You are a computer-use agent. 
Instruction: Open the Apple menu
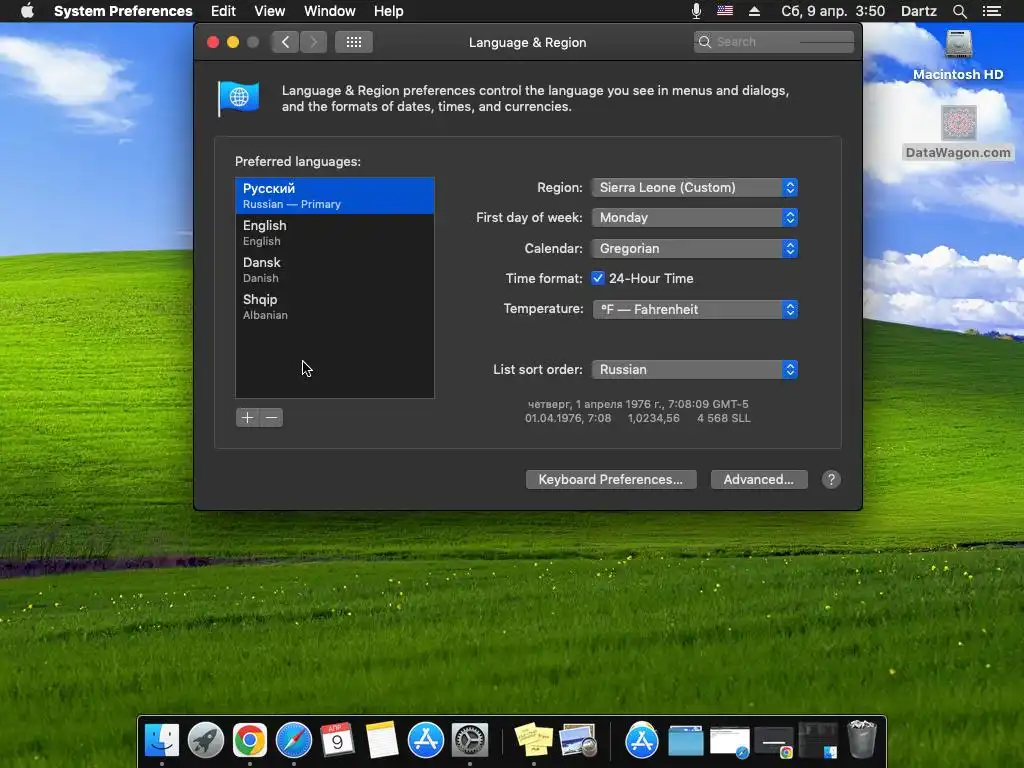coord(27,11)
